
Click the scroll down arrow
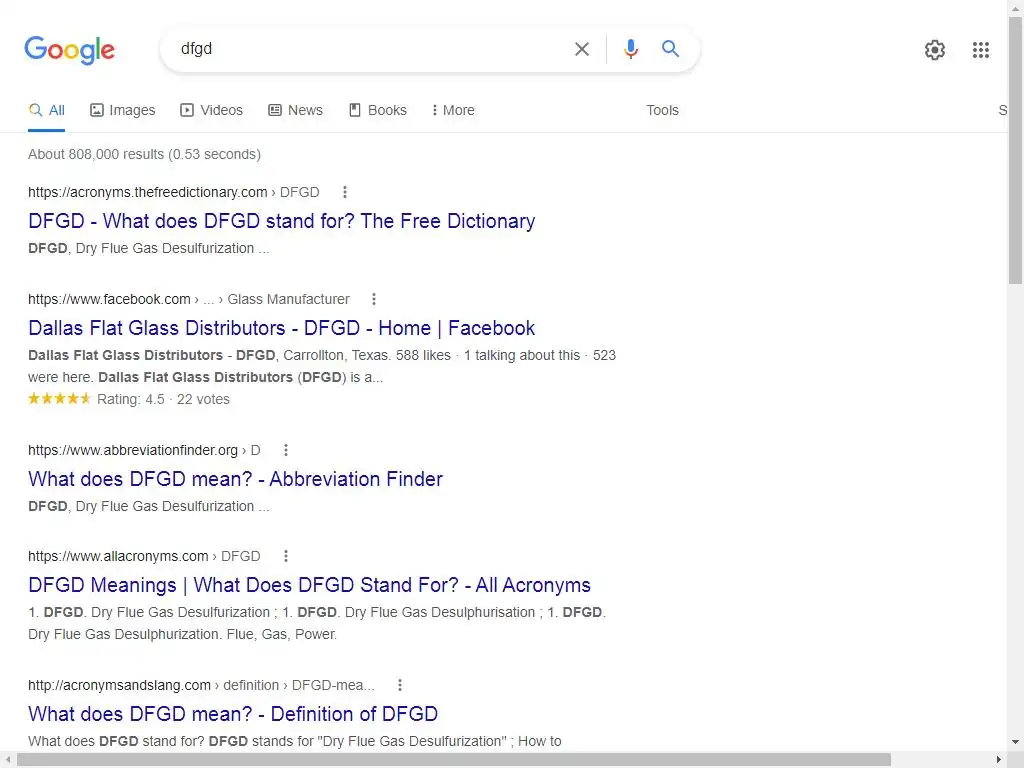click(x=1016, y=742)
